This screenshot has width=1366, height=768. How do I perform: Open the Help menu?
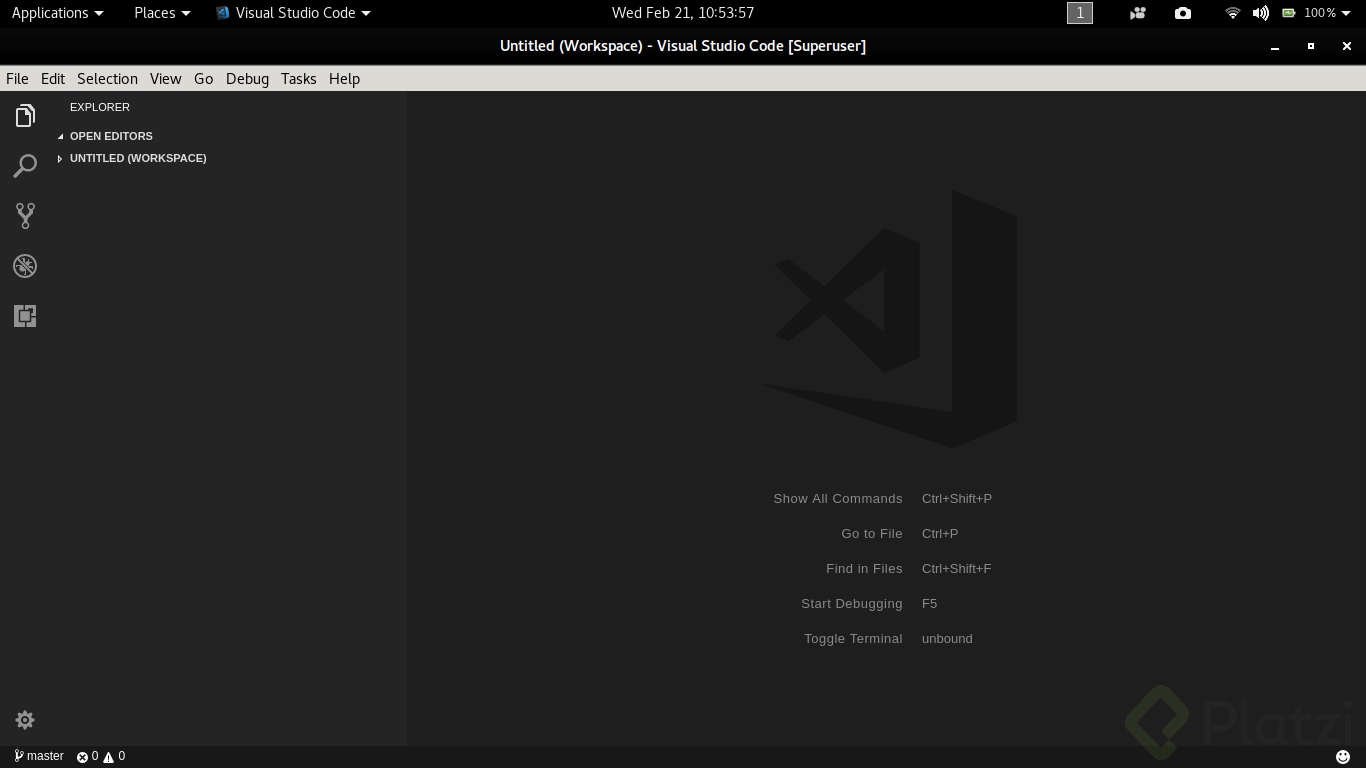(344, 79)
